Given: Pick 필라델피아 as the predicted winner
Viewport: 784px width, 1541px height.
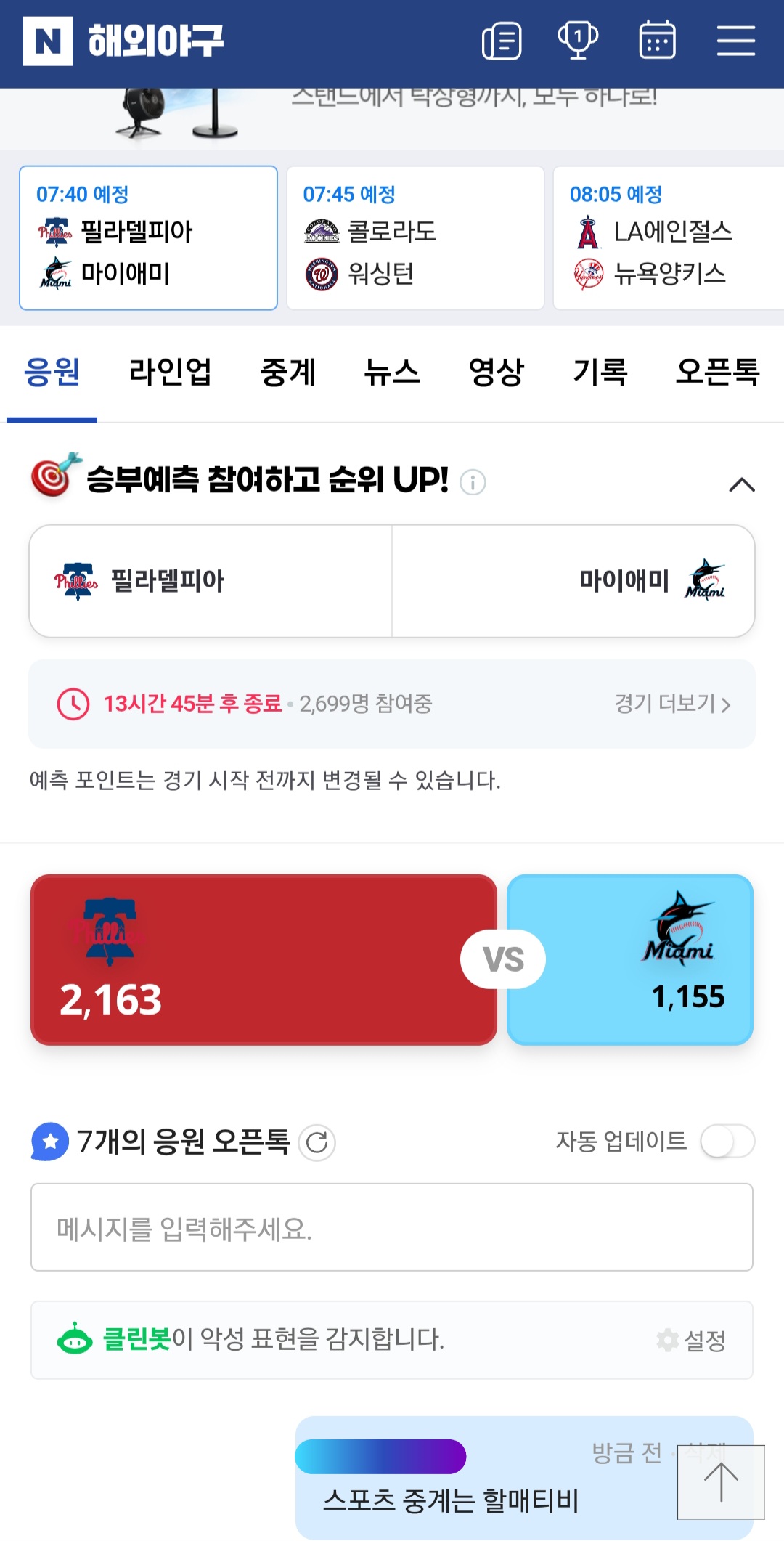Looking at the screenshot, I should point(211,581).
